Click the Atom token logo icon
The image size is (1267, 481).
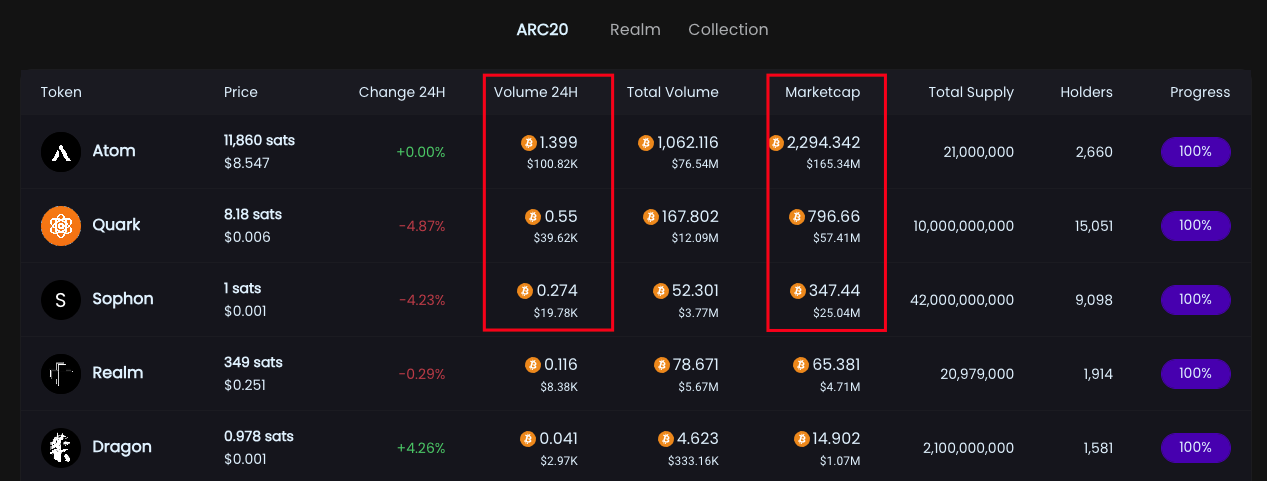61,152
